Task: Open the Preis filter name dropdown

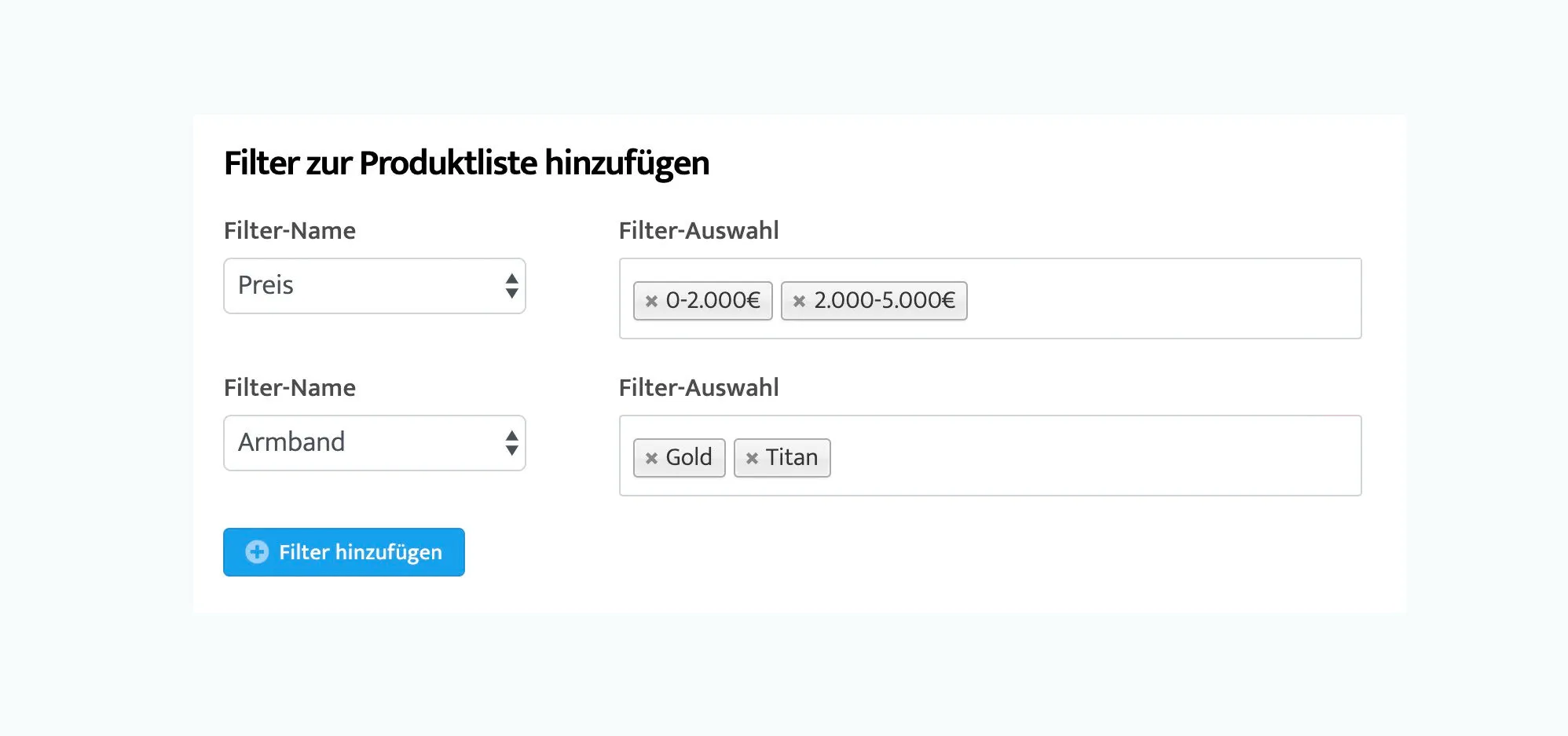Action: 361,286
